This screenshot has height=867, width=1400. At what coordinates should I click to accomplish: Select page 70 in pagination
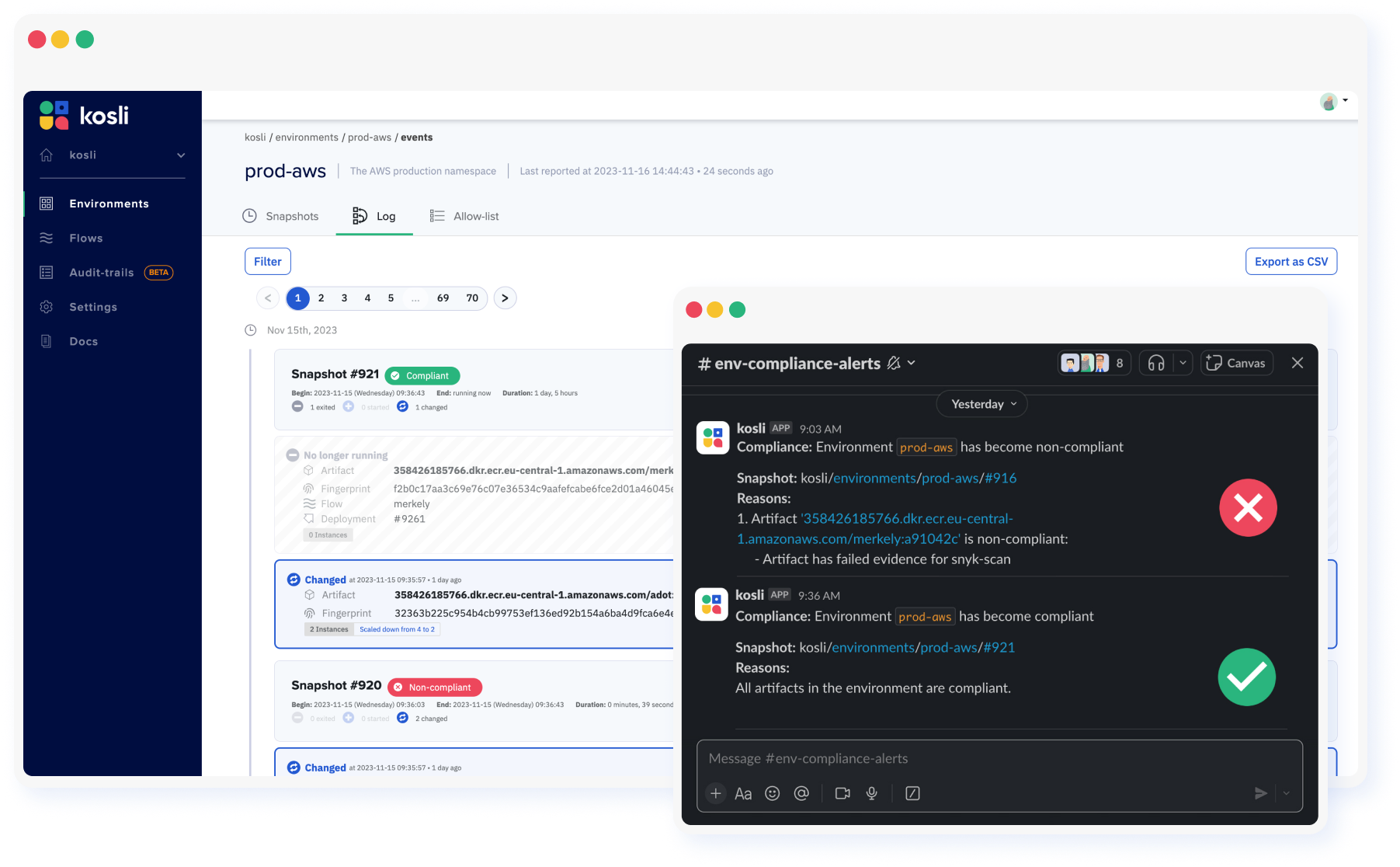[x=472, y=298]
